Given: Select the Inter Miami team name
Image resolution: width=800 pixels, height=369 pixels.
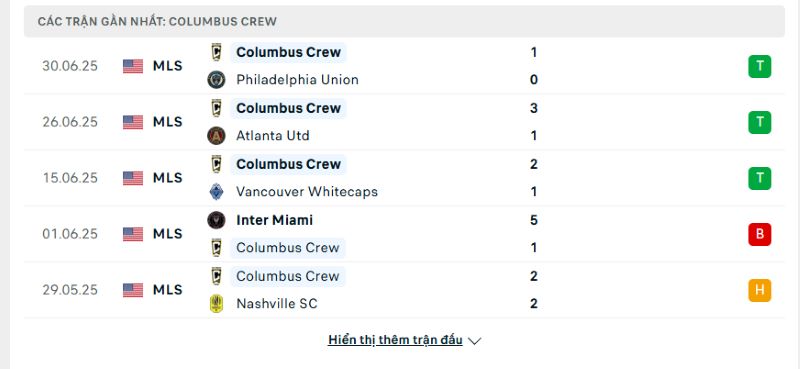Looking at the screenshot, I should (x=274, y=220).
